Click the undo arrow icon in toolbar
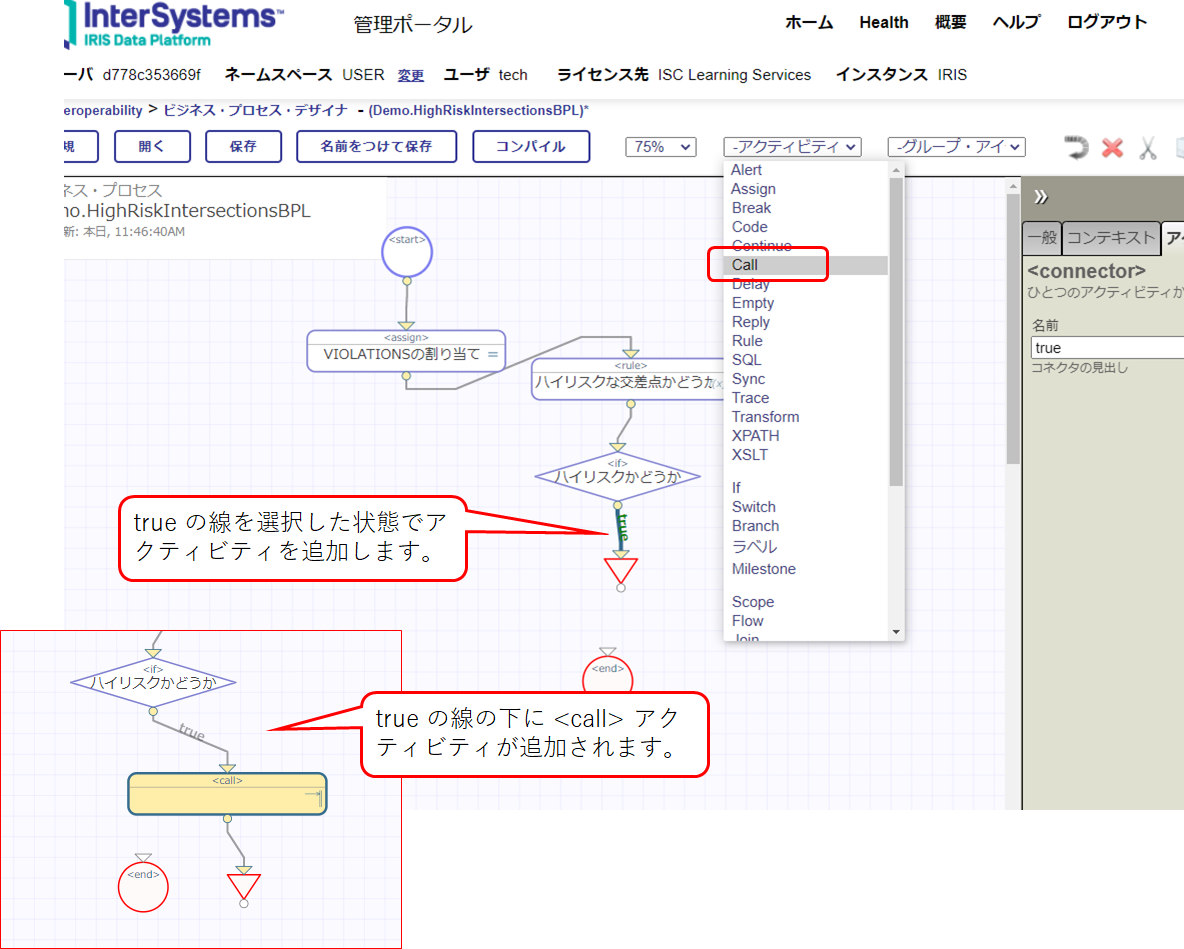 pyautogui.click(x=1076, y=148)
